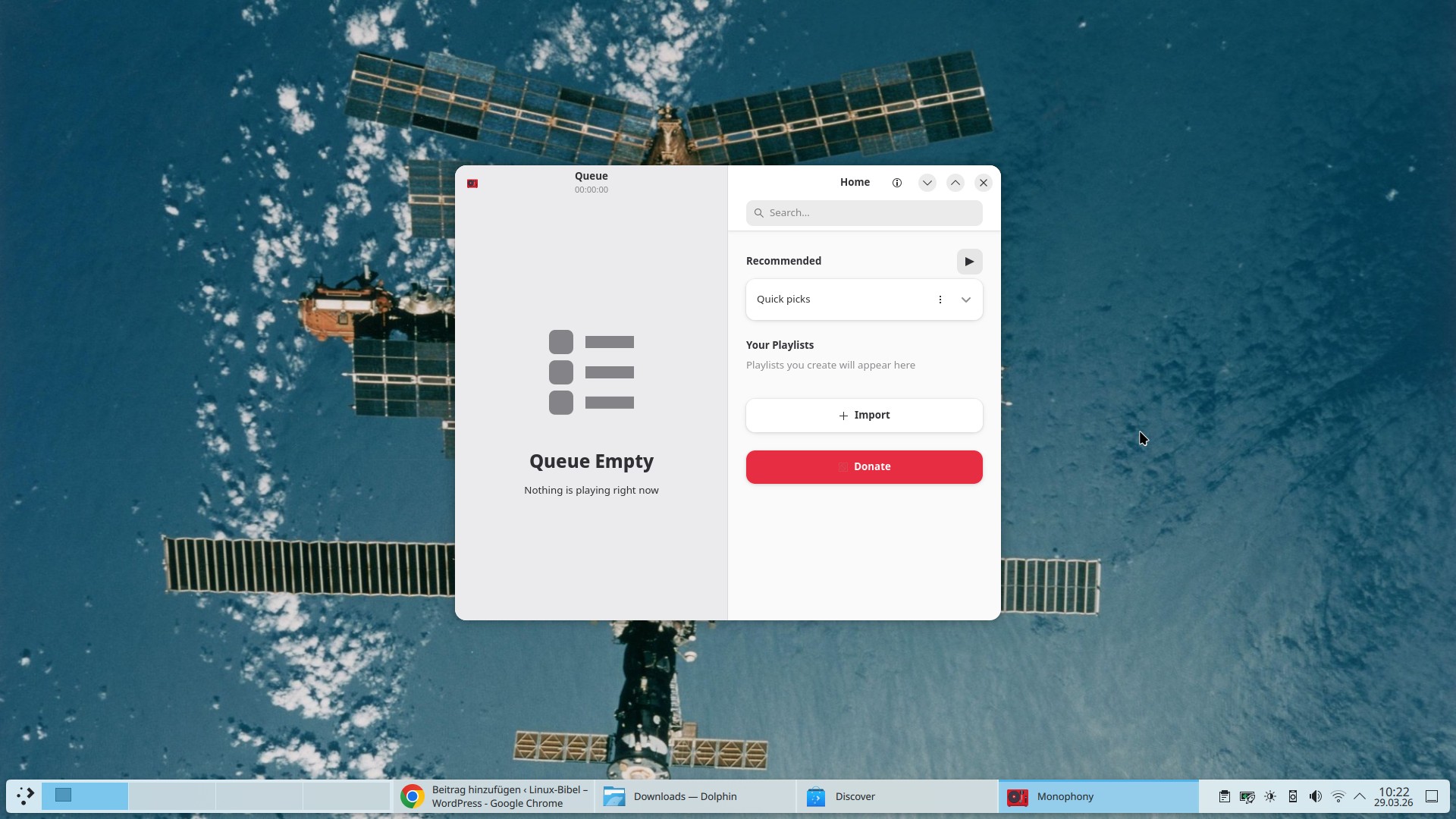Open the Wi-Fi networks tray icon

tap(1338, 796)
